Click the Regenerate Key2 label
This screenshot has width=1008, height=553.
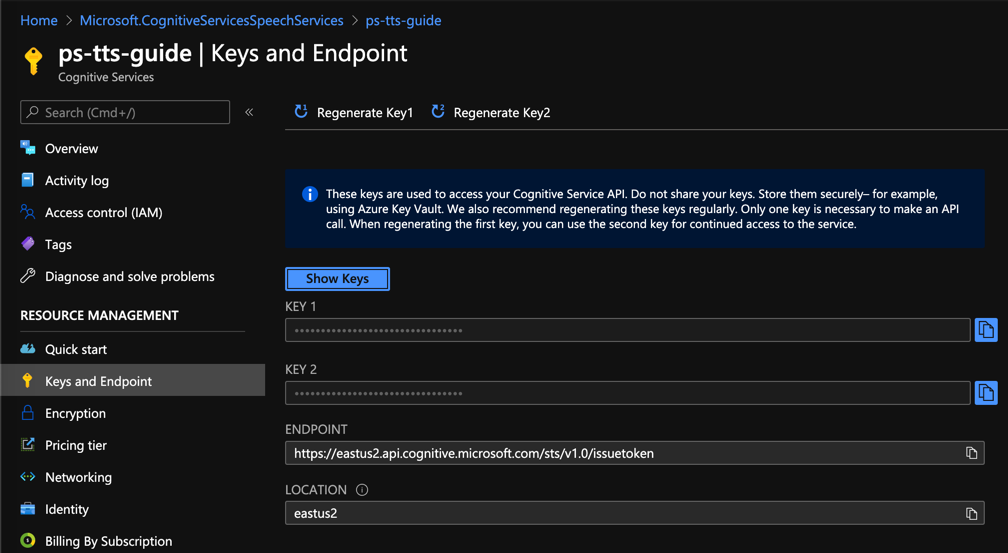[502, 113]
